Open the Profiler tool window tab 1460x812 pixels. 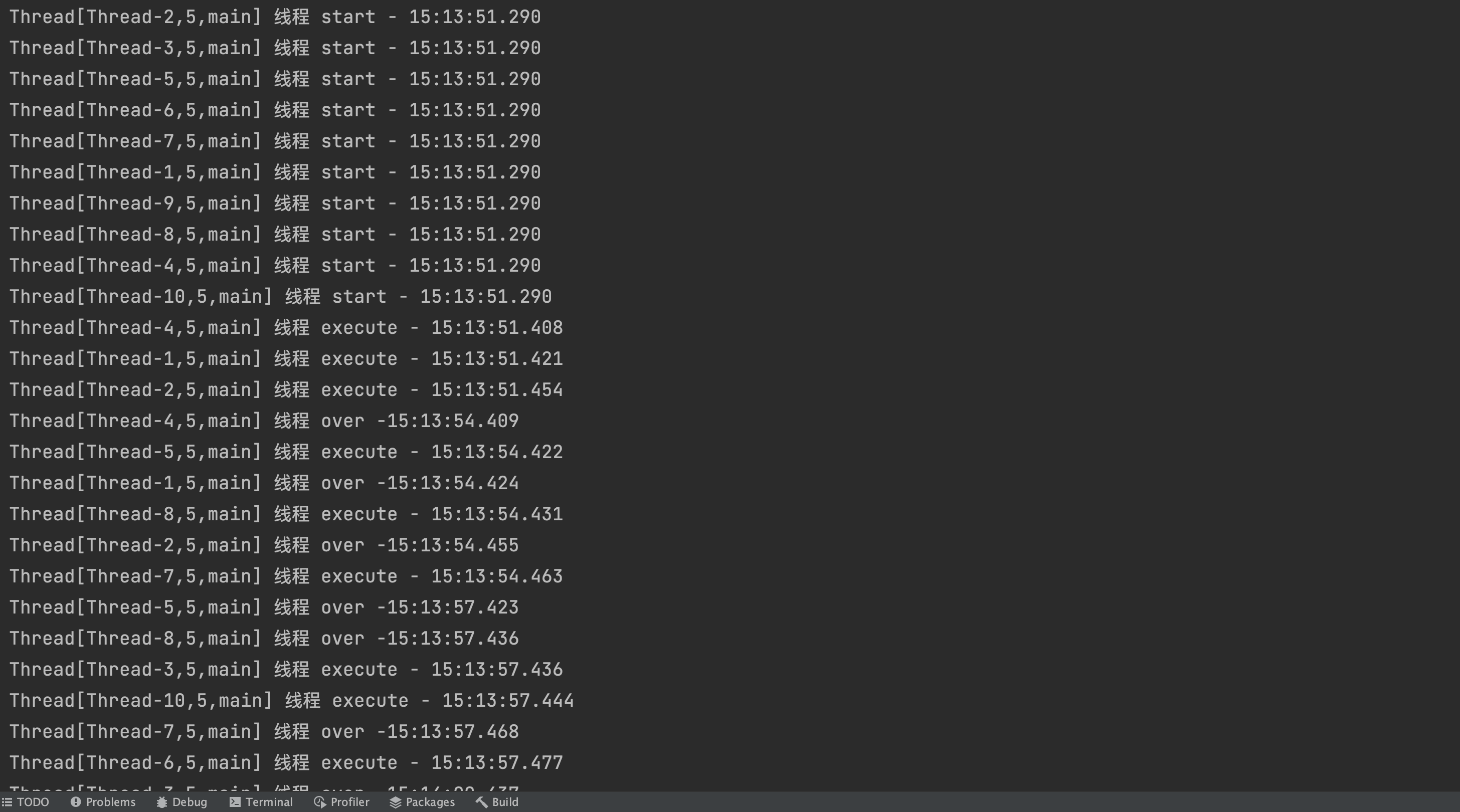tap(349, 802)
